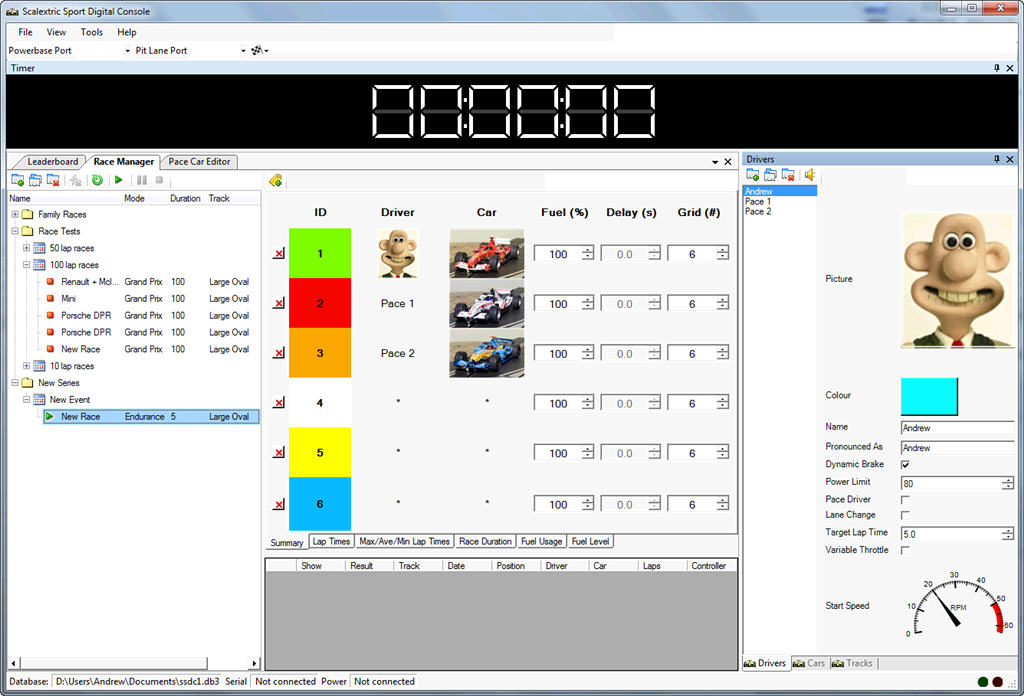Remove entry for car ID 6
The image size is (1024, 696).
pos(279,504)
